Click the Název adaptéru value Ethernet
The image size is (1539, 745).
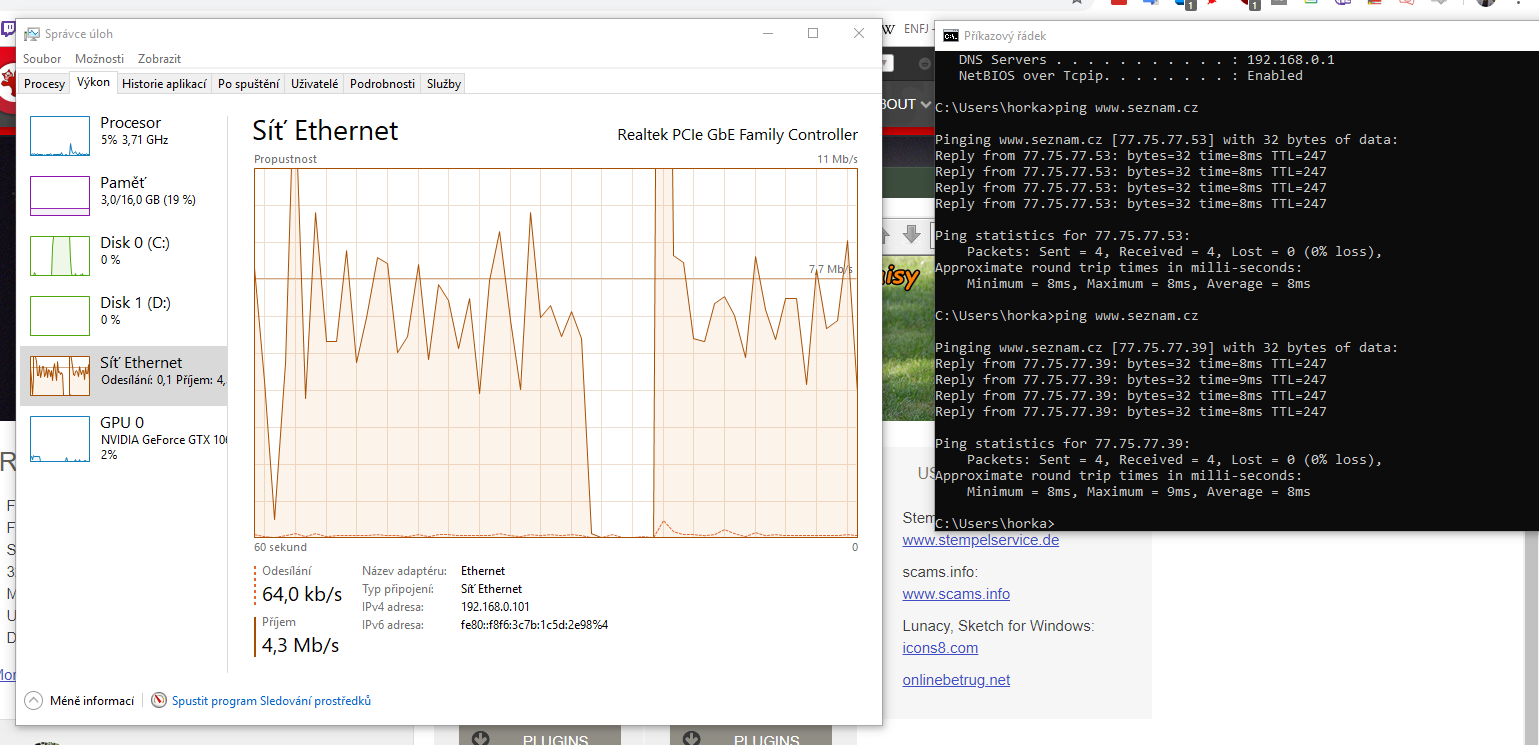pos(483,571)
